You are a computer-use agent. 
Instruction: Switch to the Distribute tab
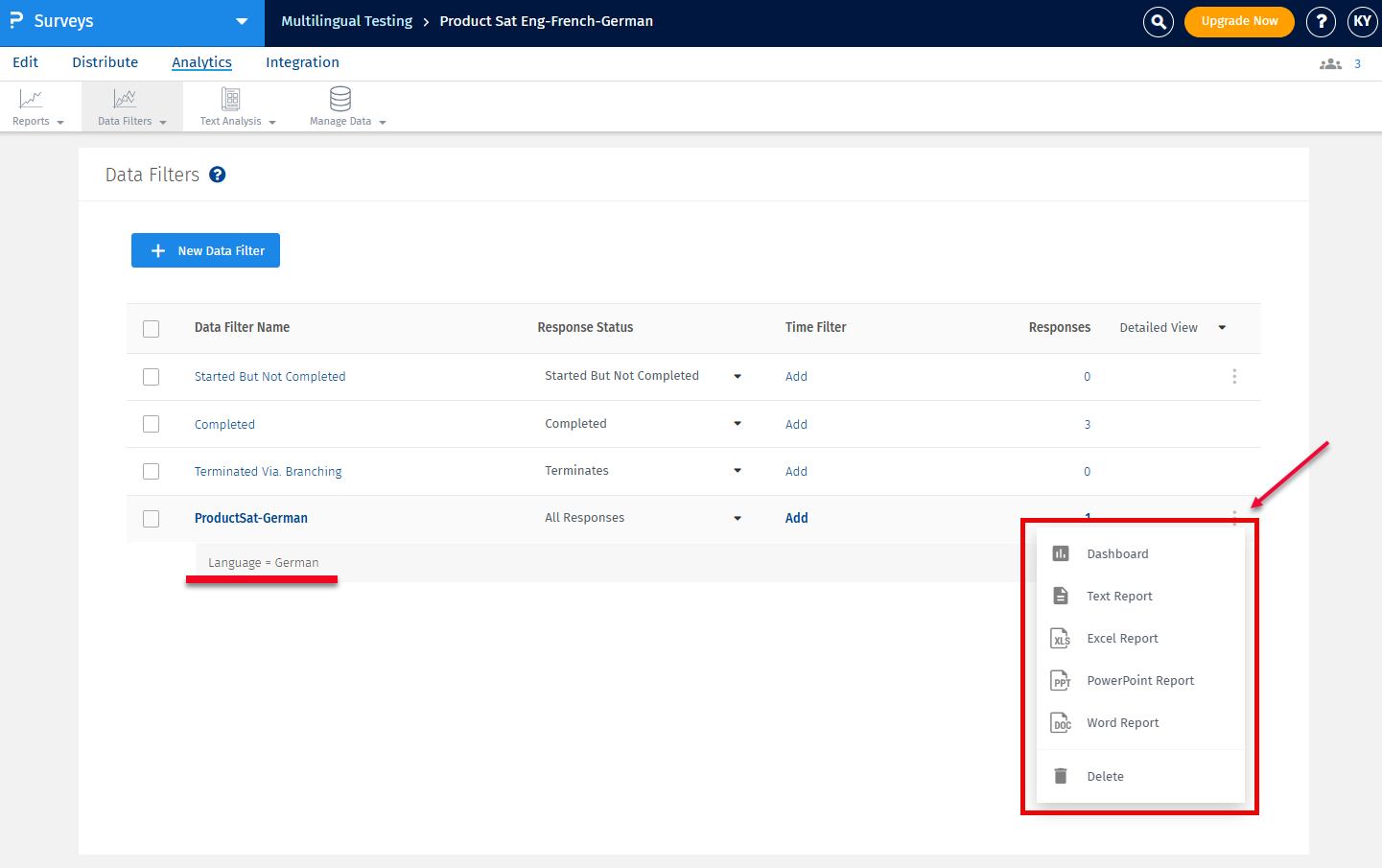click(105, 62)
